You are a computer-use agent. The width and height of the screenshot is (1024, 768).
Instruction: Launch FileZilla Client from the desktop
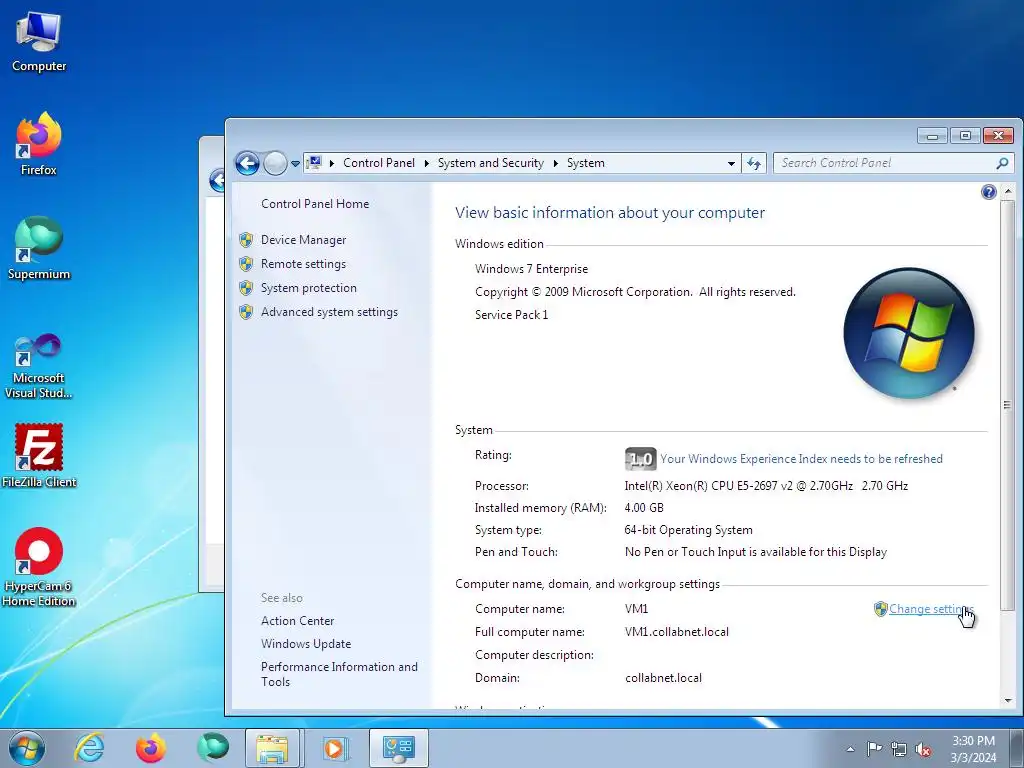[39, 456]
